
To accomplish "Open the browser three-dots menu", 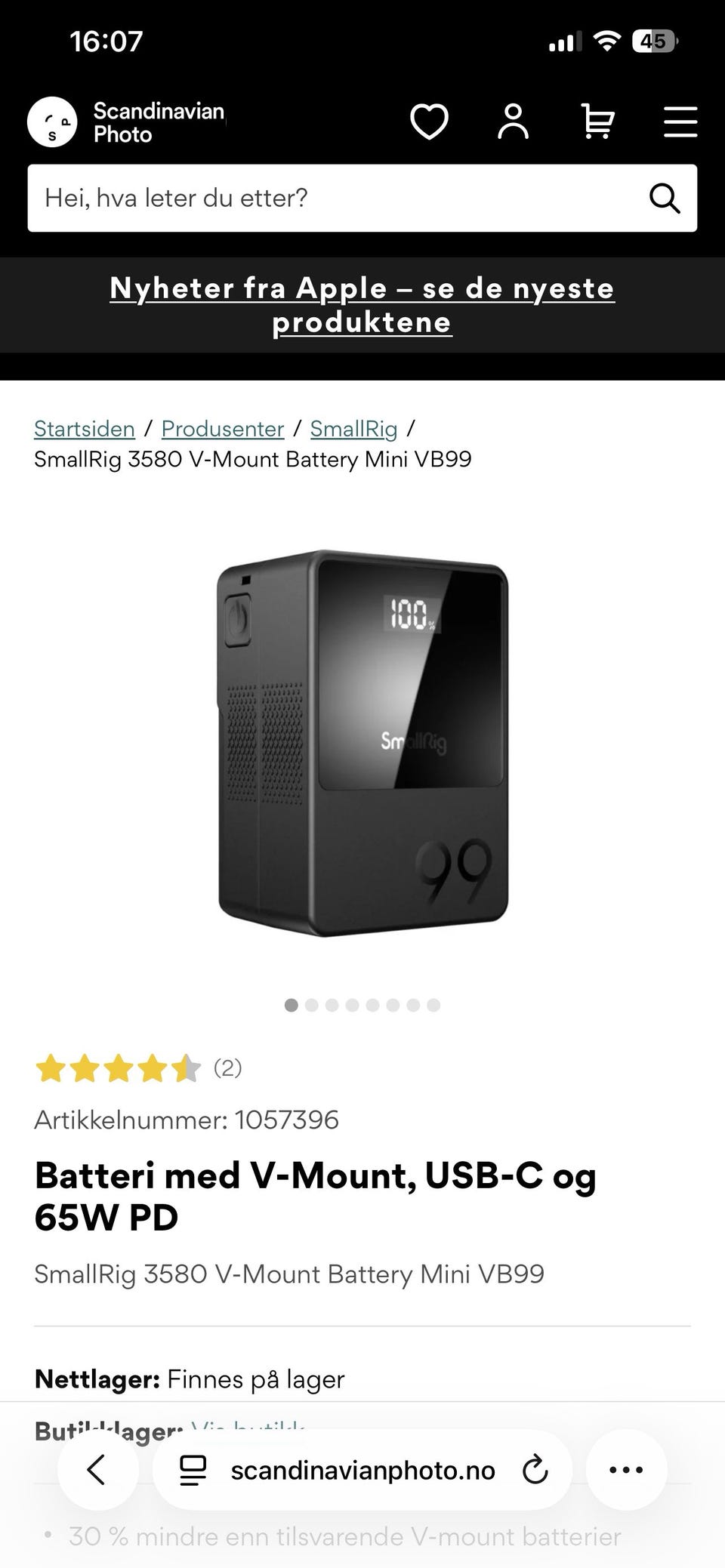I will [626, 1470].
